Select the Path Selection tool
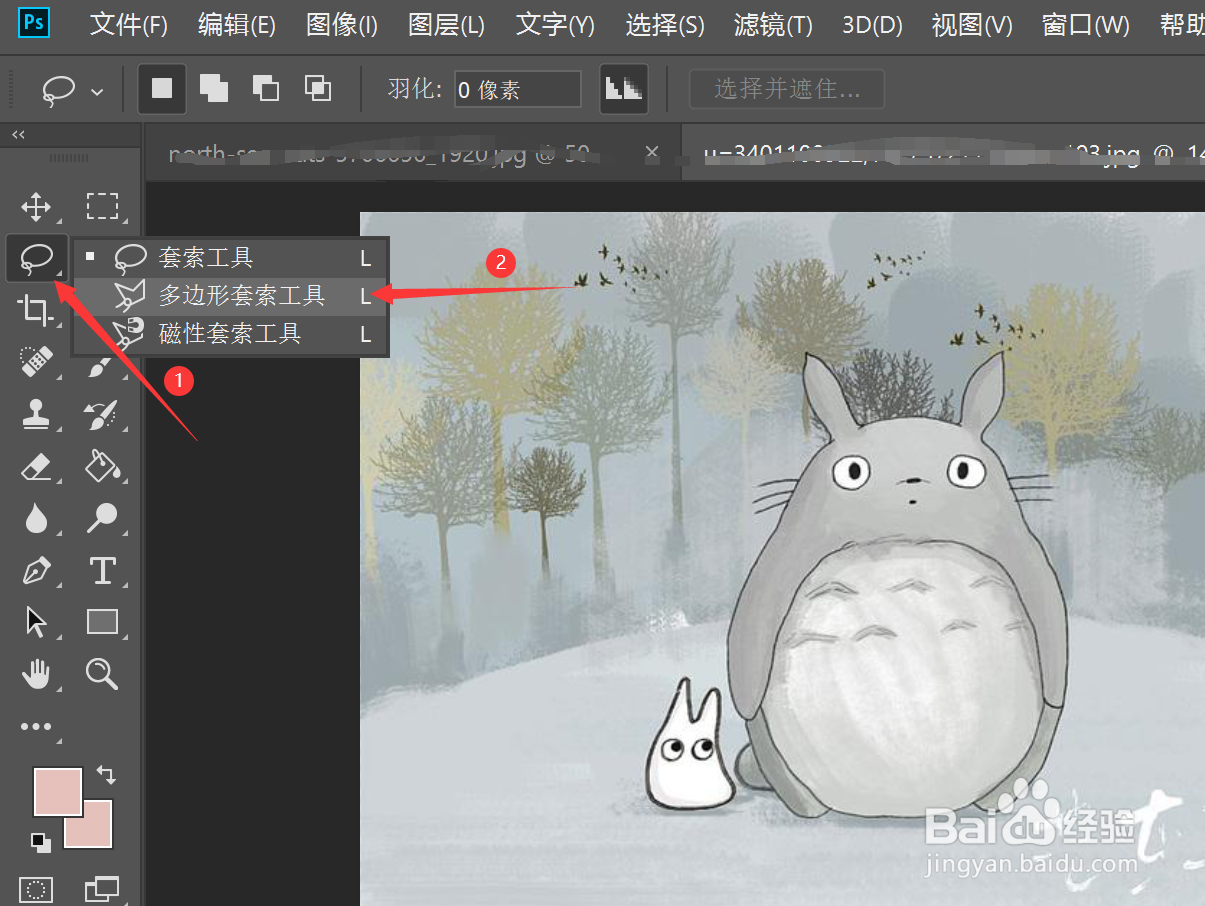 36,622
